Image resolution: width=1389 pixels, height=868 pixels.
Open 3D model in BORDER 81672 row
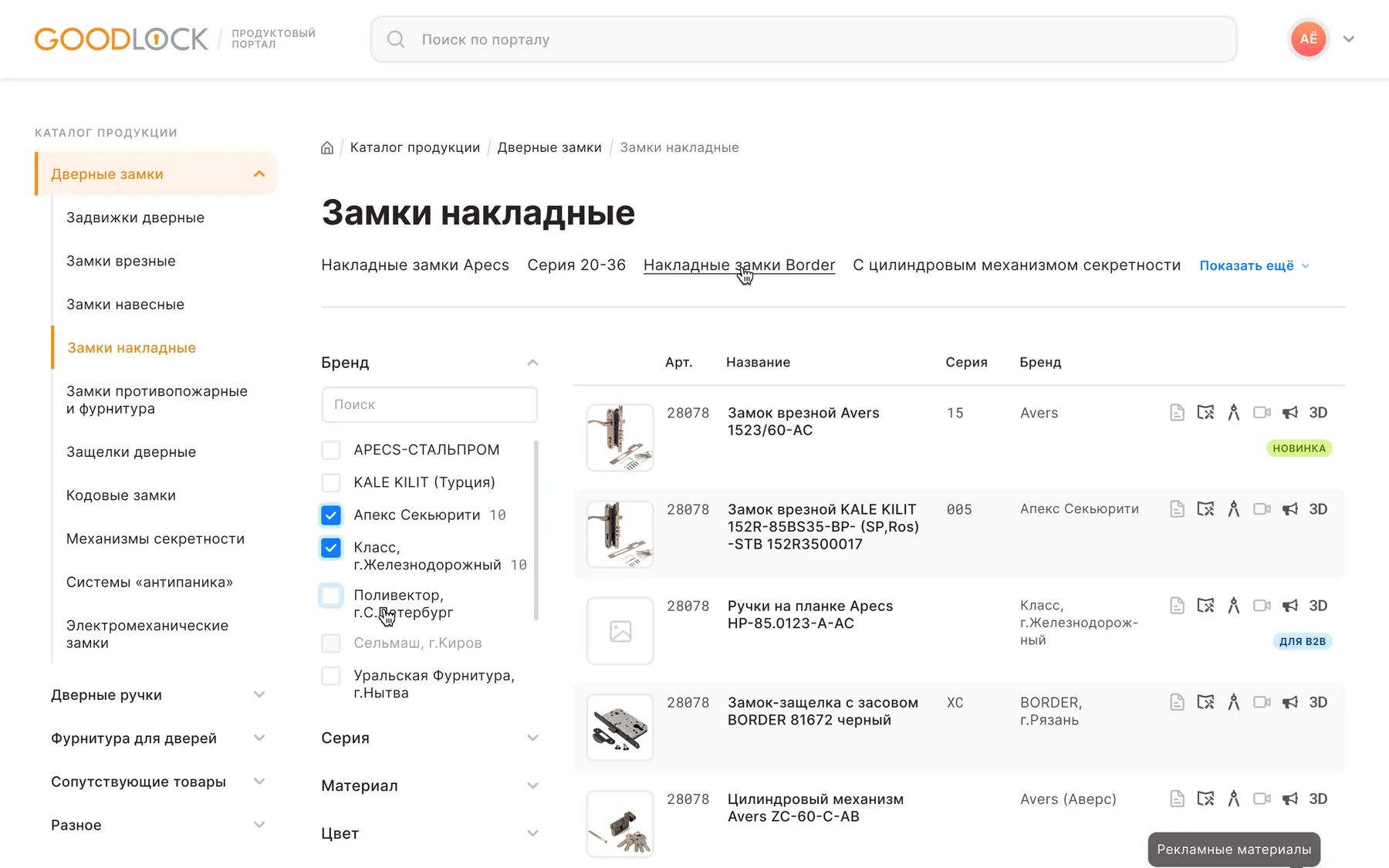pyautogui.click(x=1318, y=702)
